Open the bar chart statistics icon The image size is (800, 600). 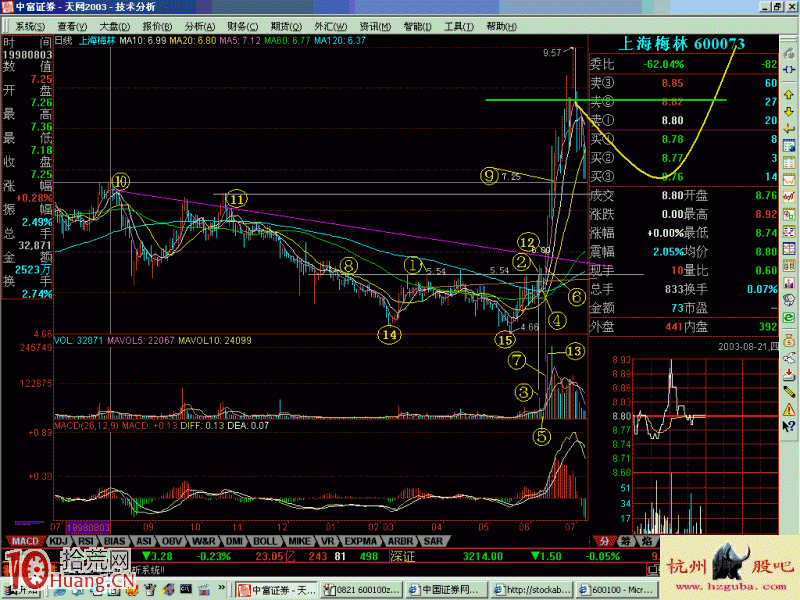click(789, 283)
